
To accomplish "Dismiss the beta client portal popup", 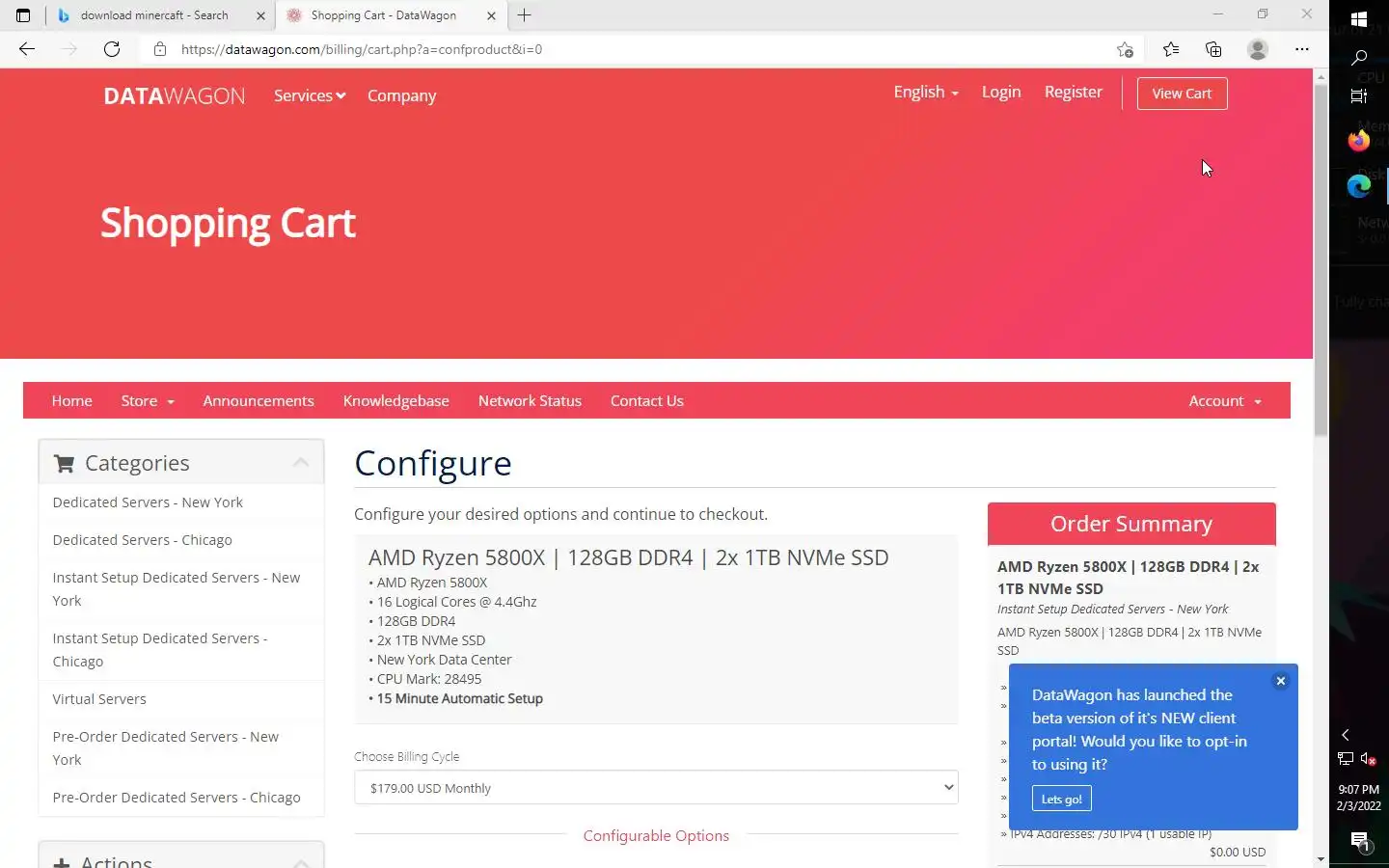I will click(1281, 681).
